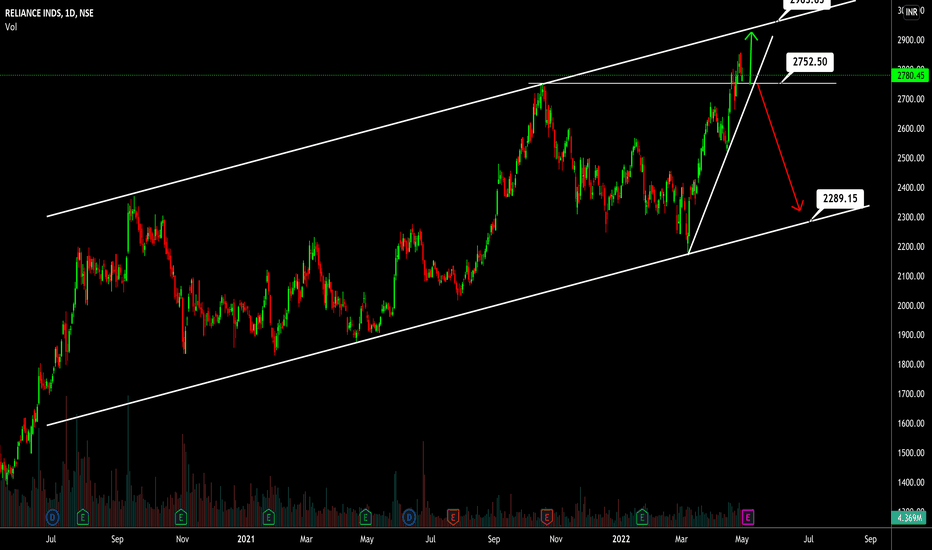The width and height of the screenshot is (932, 550).
Task: Click the 2289.15 price label callout
Action: [840, 198]
